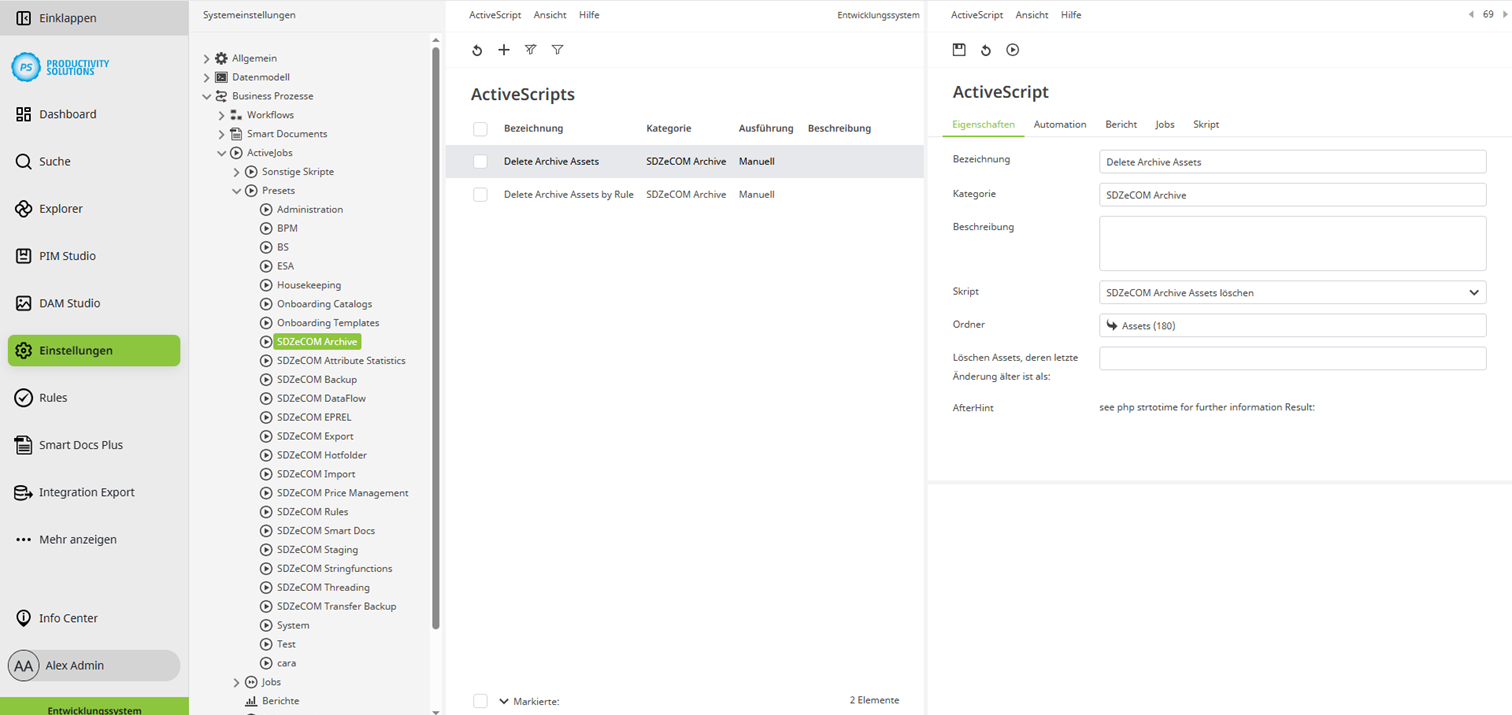Open the DAM Studio sidebar icon
Viewport: 1512px width, 715px height.
[x=24, y=303]
